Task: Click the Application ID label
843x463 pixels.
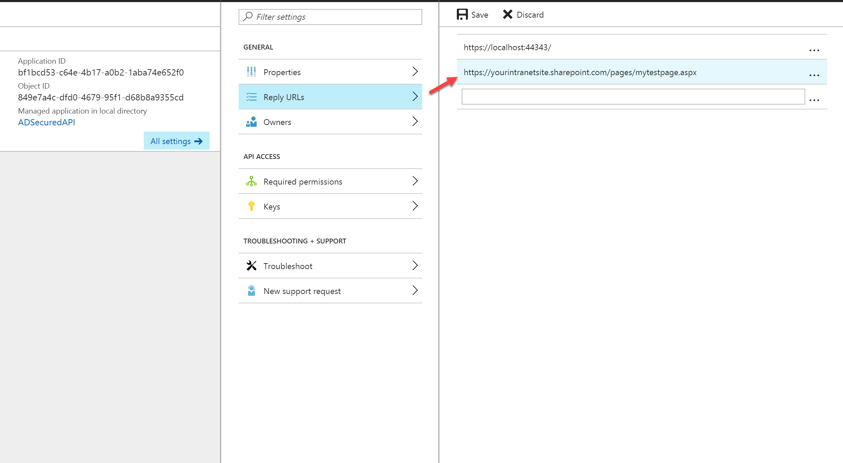Action: (41, 61)
